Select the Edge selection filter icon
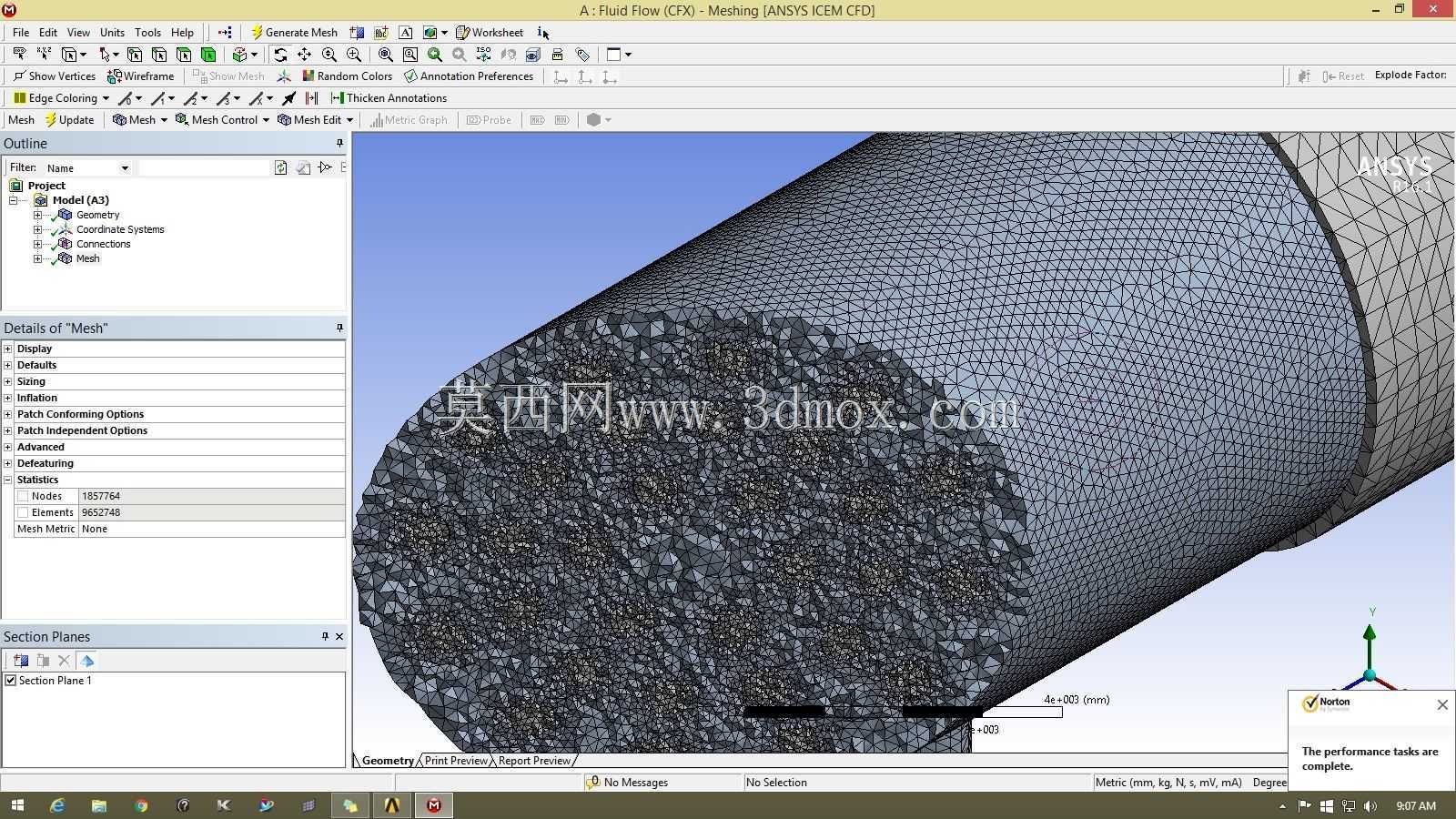 point(159,55)
